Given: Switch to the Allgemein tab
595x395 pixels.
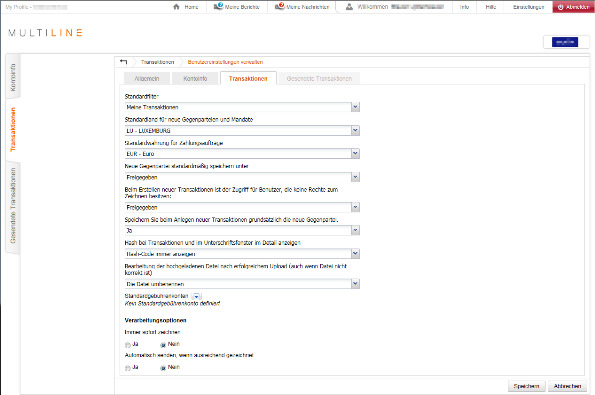Looking at the screenshot, I should (x=147, y=79).
